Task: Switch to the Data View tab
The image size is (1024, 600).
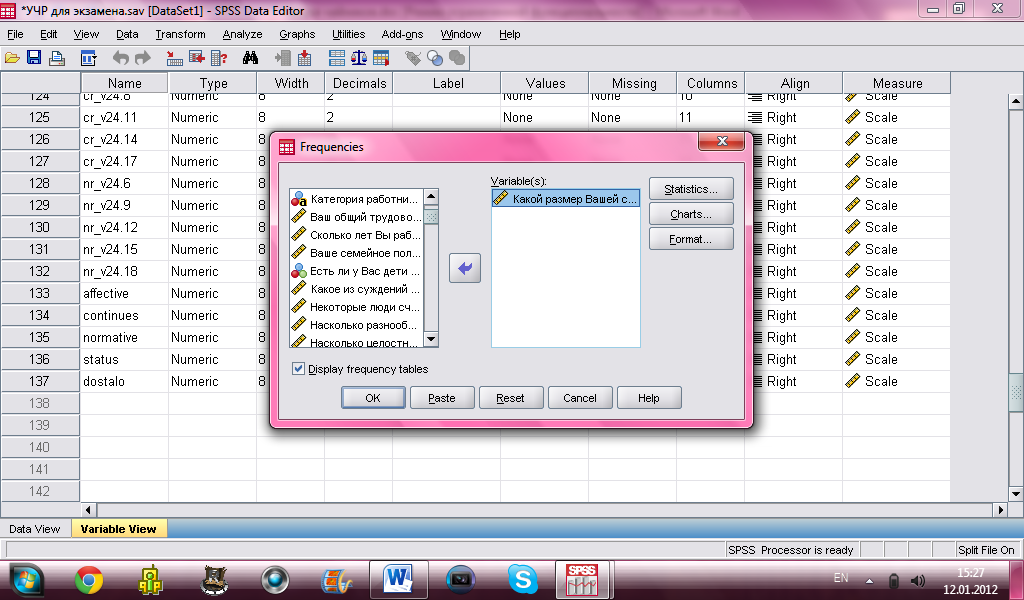Action: (35, 529)
